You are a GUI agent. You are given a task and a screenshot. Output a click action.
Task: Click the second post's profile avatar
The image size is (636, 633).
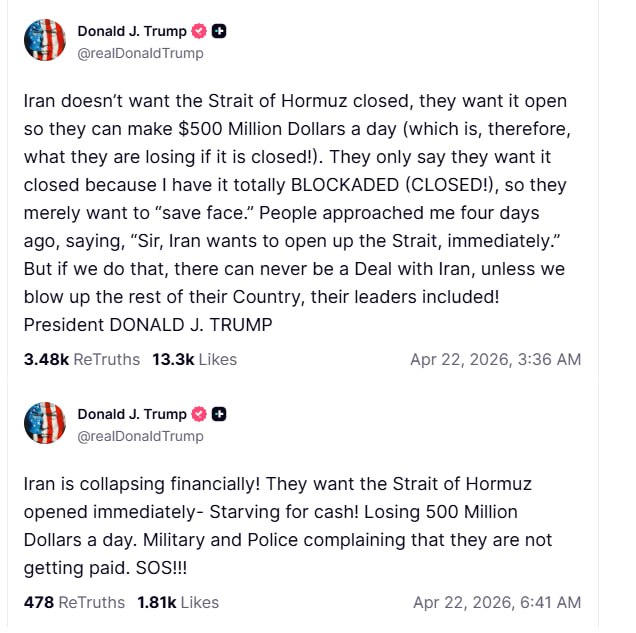coord(45,423)
